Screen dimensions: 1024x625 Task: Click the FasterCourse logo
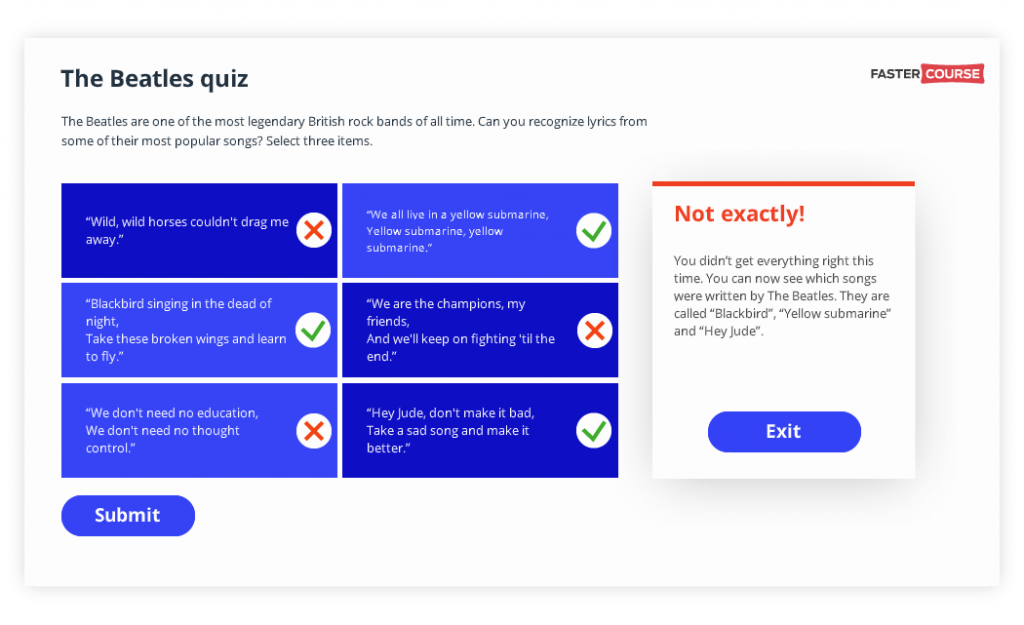click(927, 74)
